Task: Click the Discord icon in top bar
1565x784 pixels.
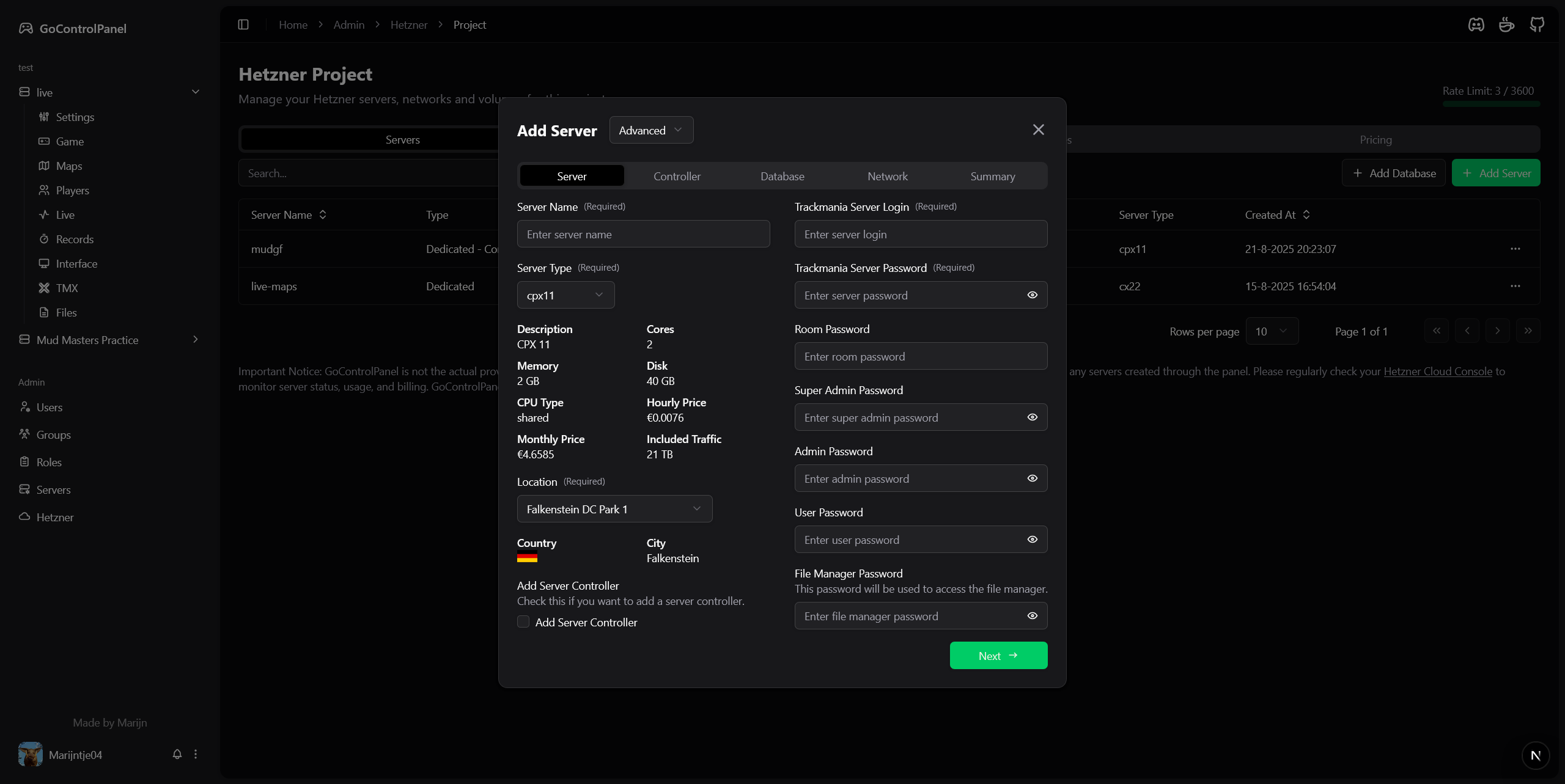Action: (1476, 24)
